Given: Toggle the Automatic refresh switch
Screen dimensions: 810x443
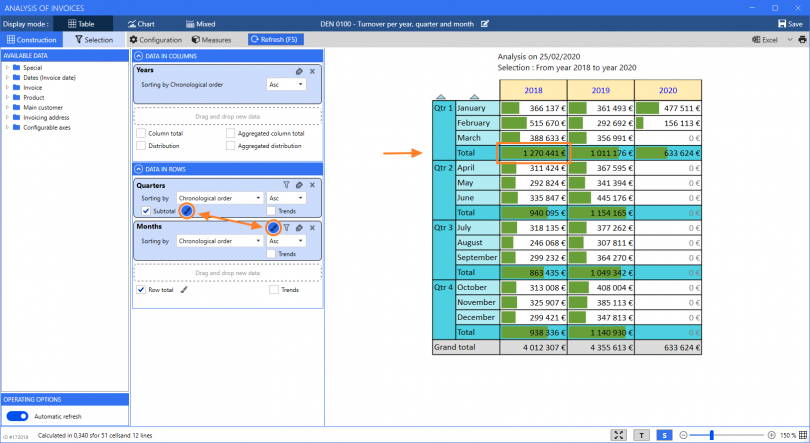Looking at the screenshot, I should [17, 416].
